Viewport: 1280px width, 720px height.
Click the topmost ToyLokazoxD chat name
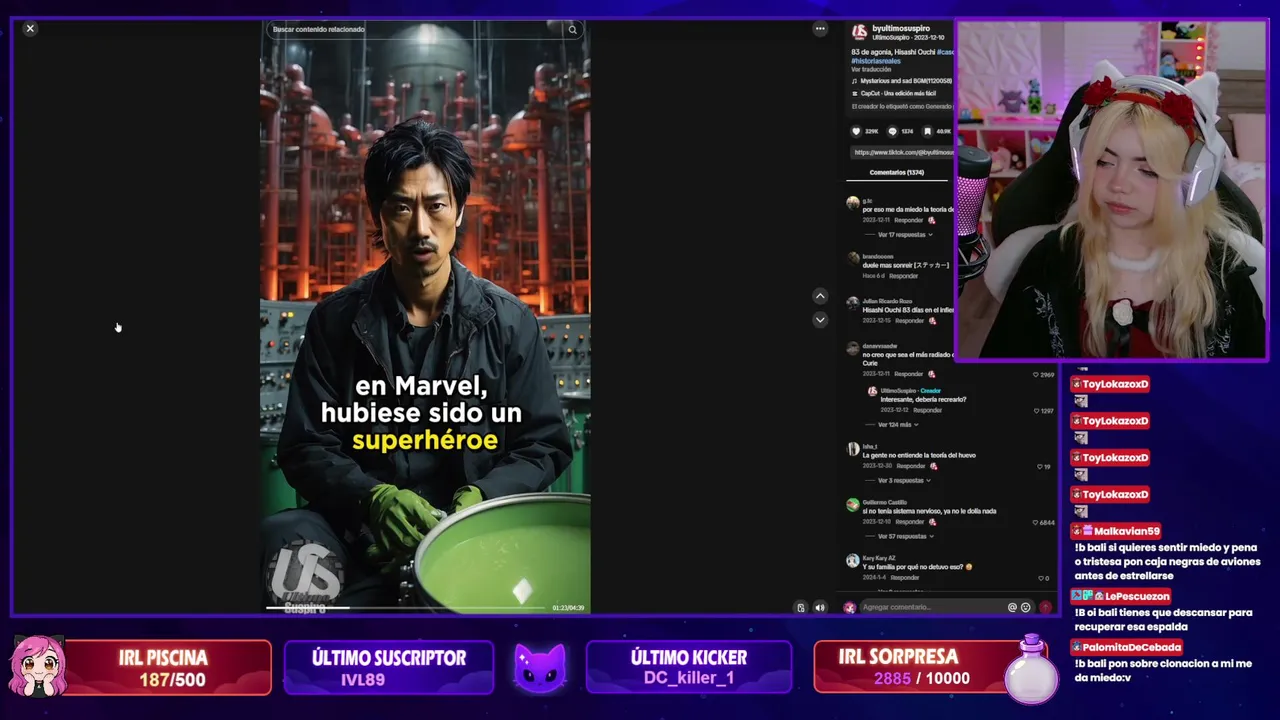(1115, 384)
